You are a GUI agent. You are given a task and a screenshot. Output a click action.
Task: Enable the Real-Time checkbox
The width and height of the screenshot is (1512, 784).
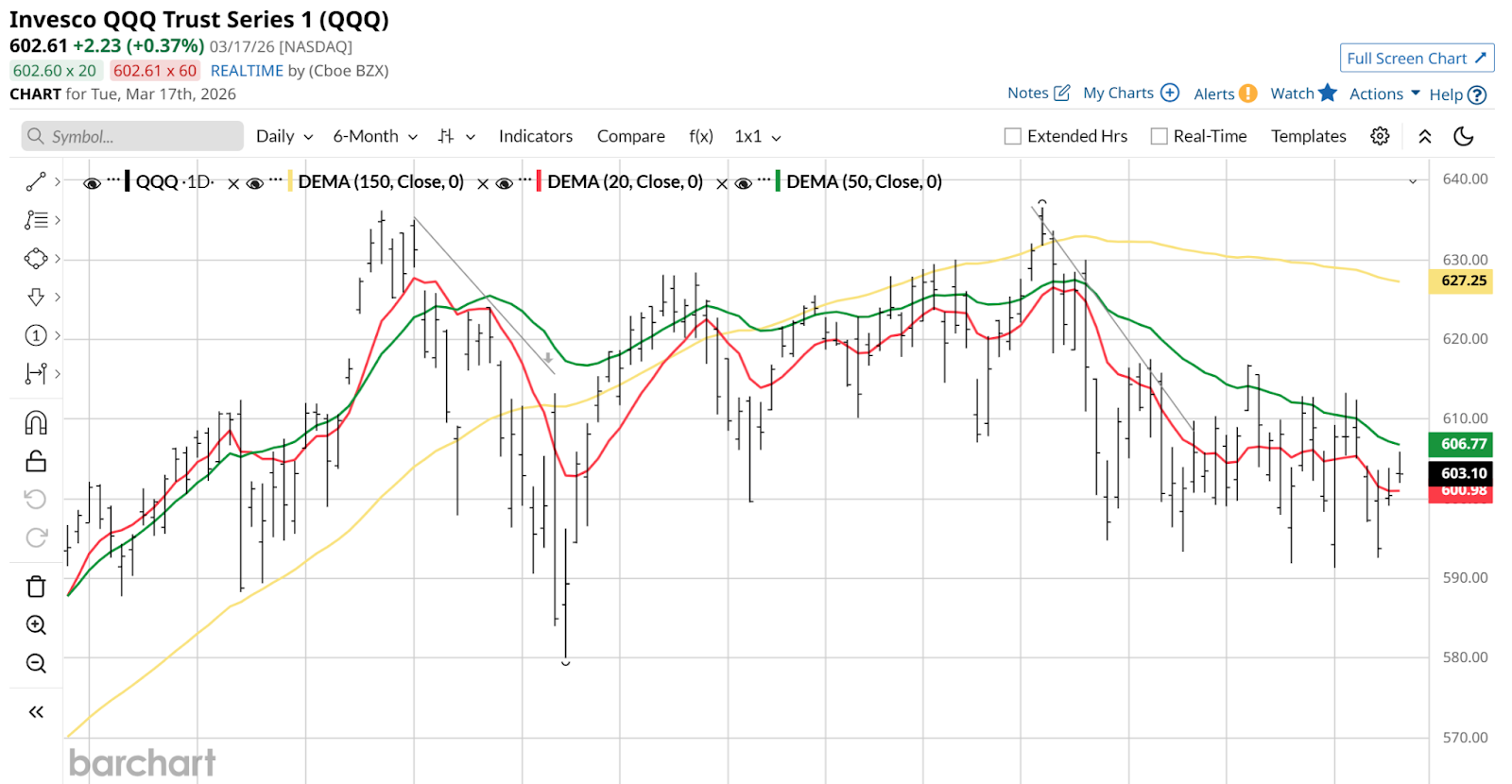[x=1160, y=136]
